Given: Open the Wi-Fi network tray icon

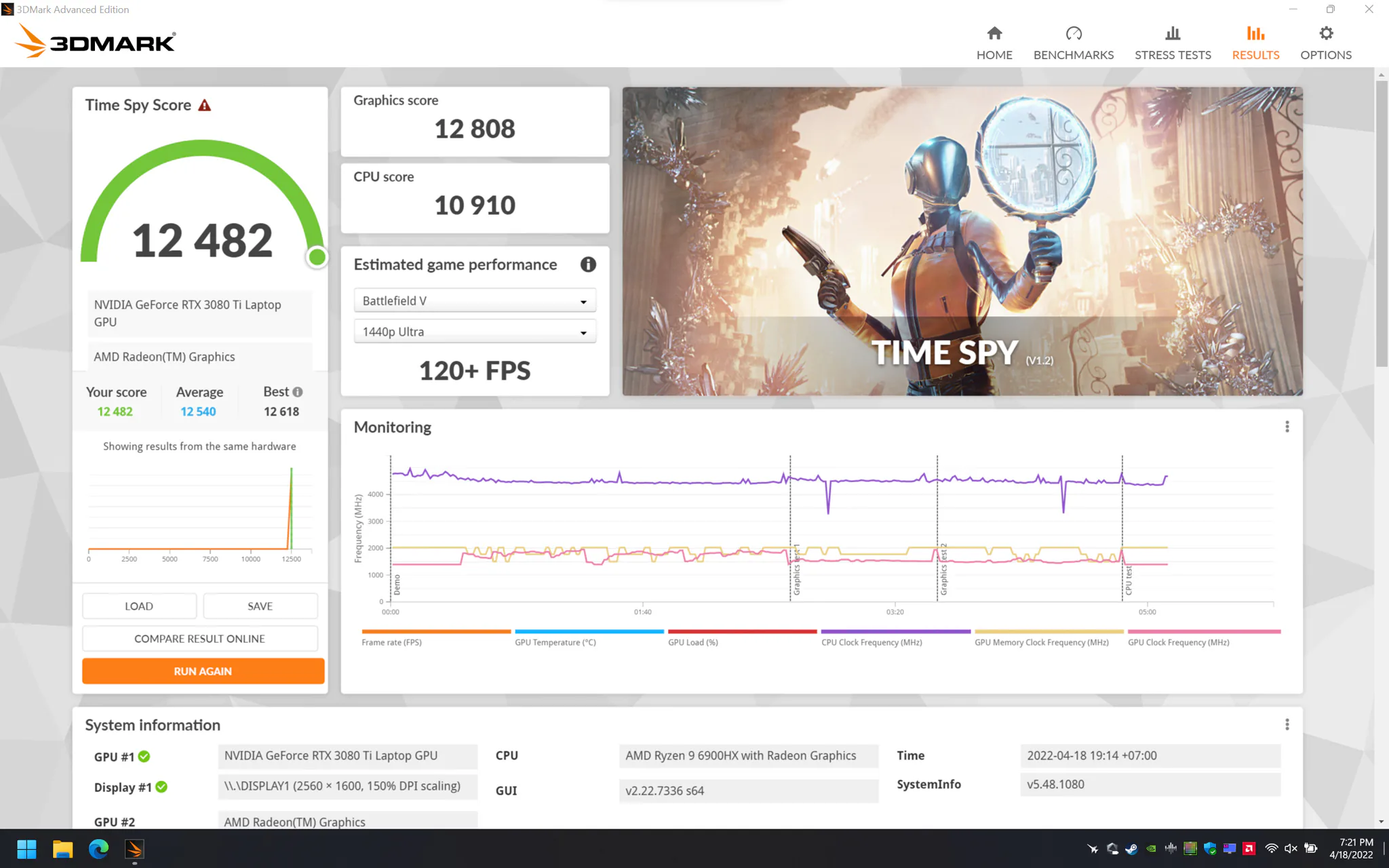Looking at the screenshot, I should pos(1272,848).
